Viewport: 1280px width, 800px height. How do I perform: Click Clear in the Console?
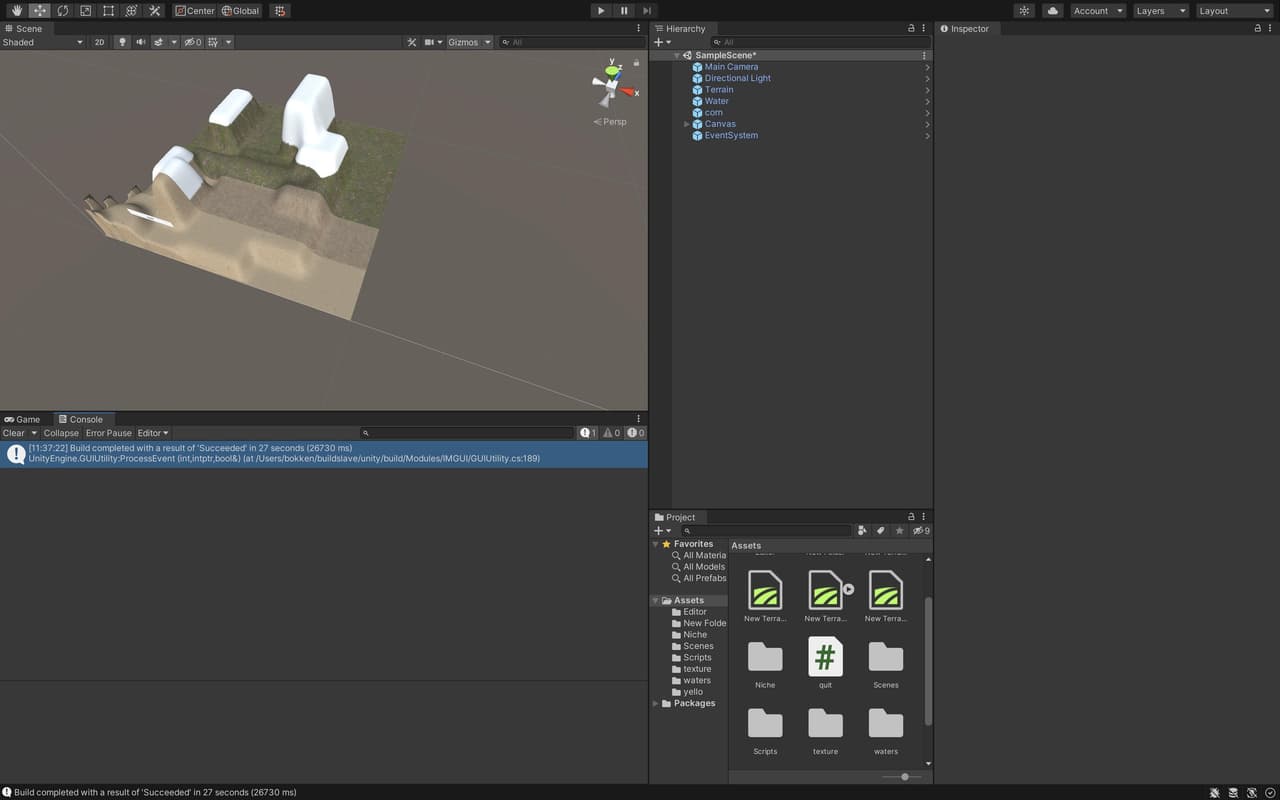(13, 433)
